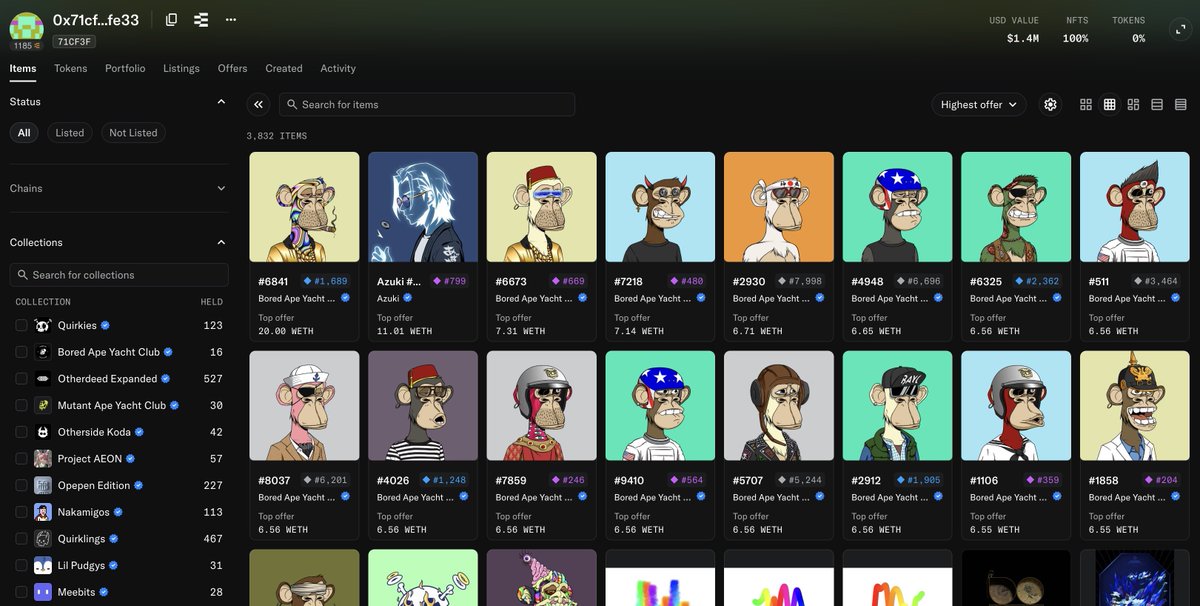Collapse the sidebar with the double-chevron button
The height and width of the screenshot is (606, 1200).
(x=259, y=104)
